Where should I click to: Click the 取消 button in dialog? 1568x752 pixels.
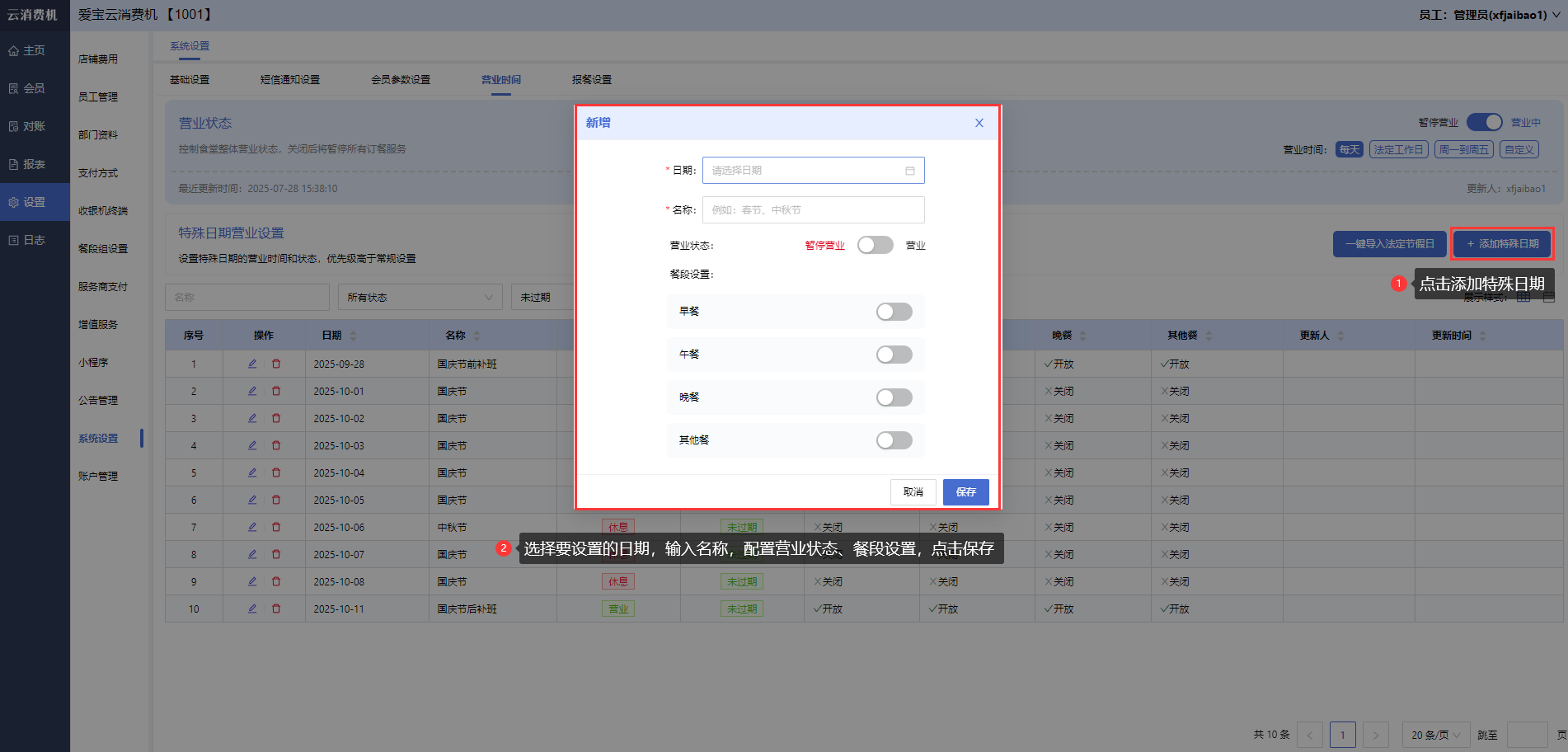913,492
